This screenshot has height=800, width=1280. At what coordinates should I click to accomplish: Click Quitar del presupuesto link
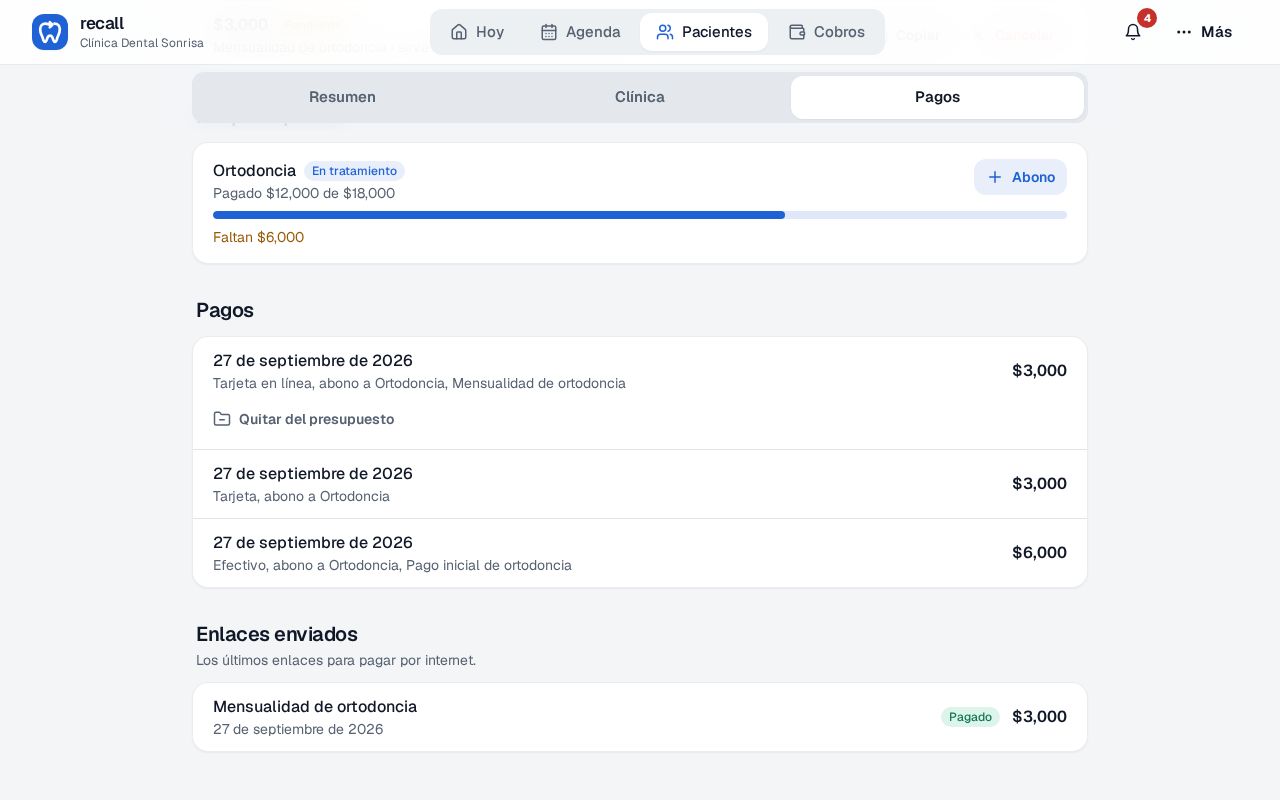click(304, 419)
